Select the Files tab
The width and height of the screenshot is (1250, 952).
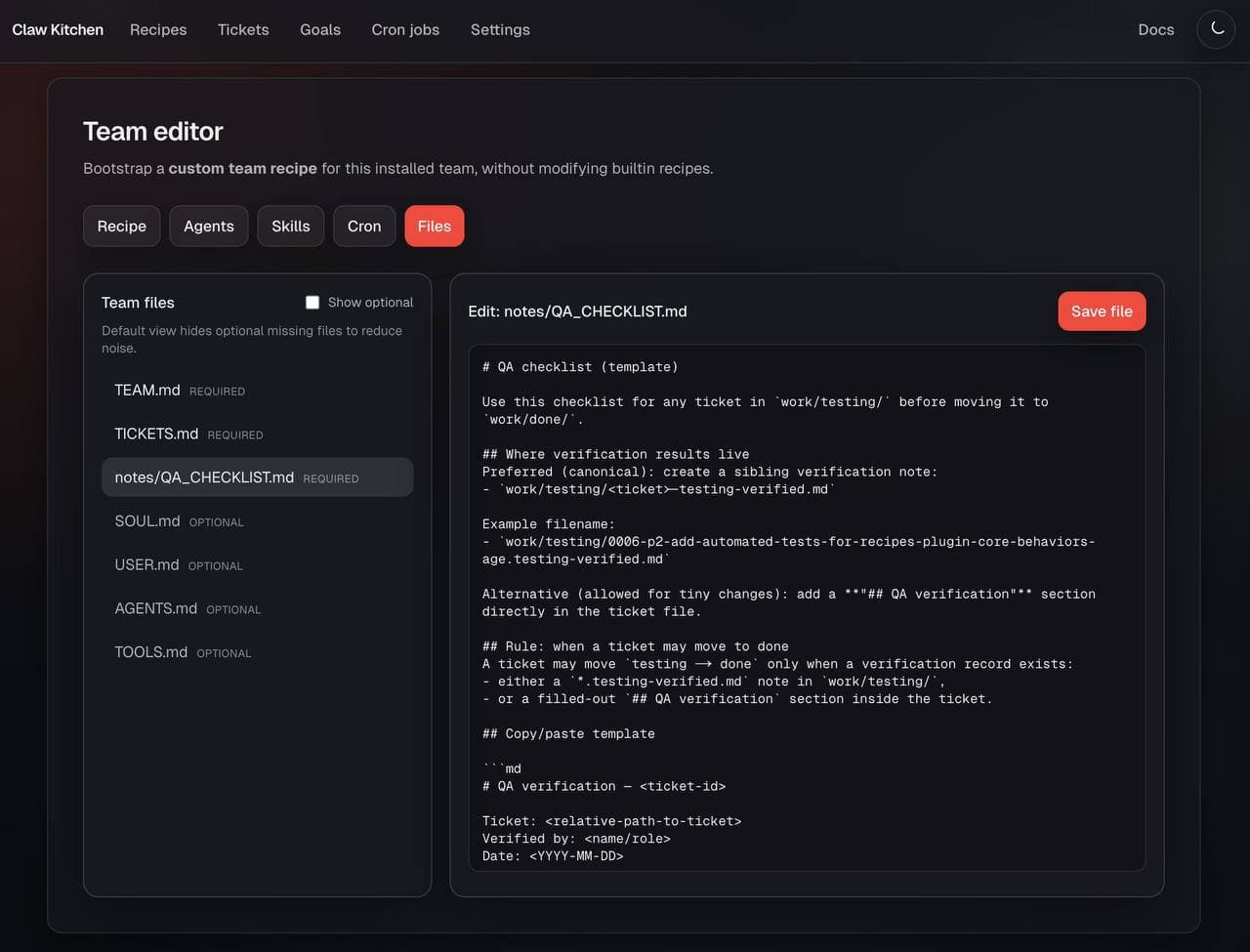[435, 227]
